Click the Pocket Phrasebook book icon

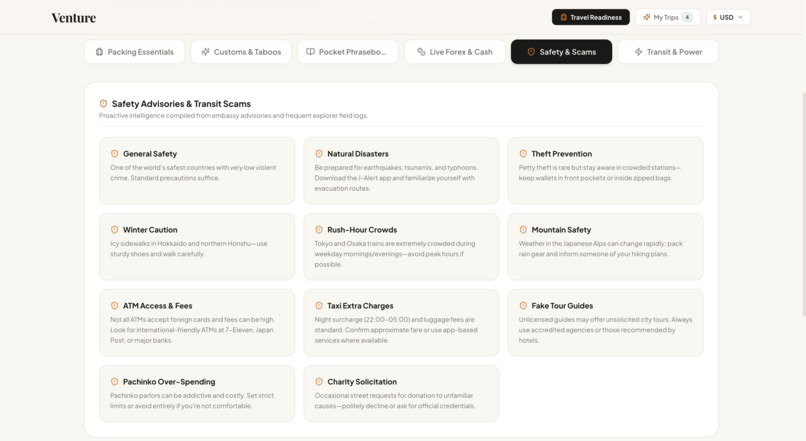pos(310,52)
